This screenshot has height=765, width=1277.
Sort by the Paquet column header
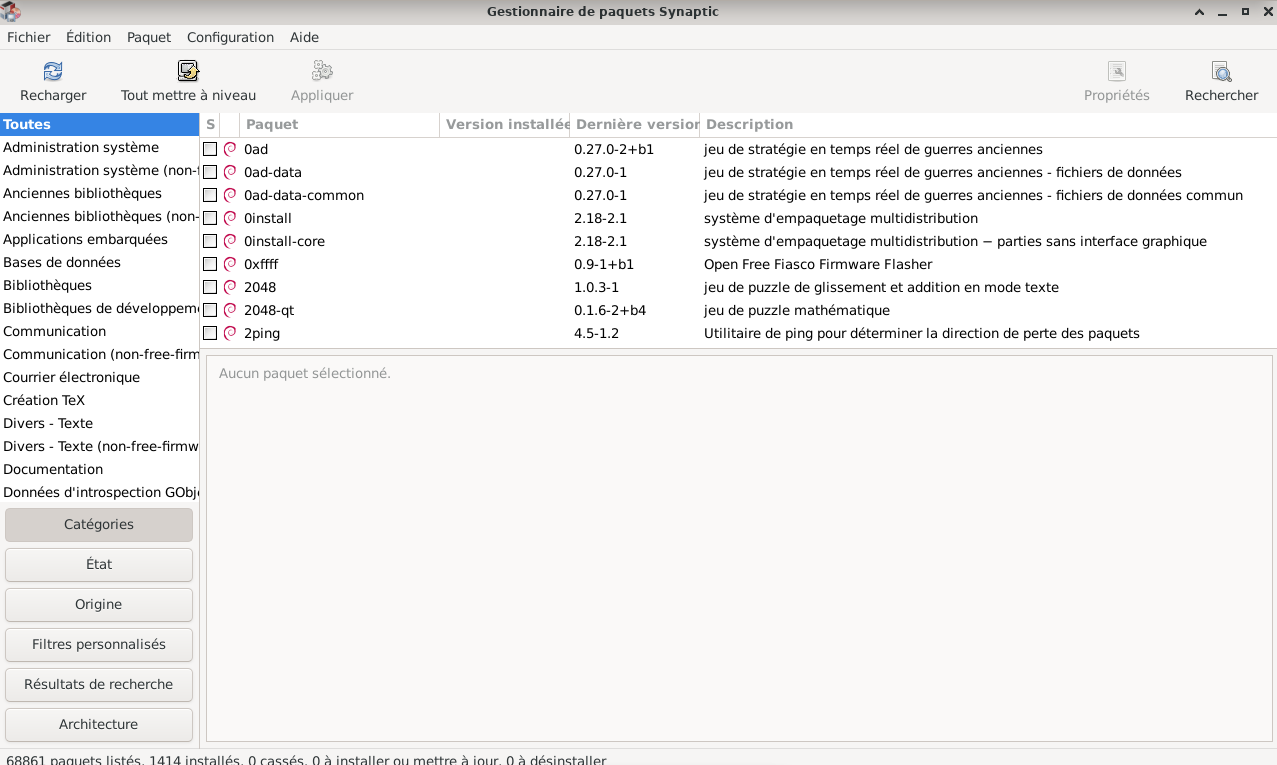point(339,124)
